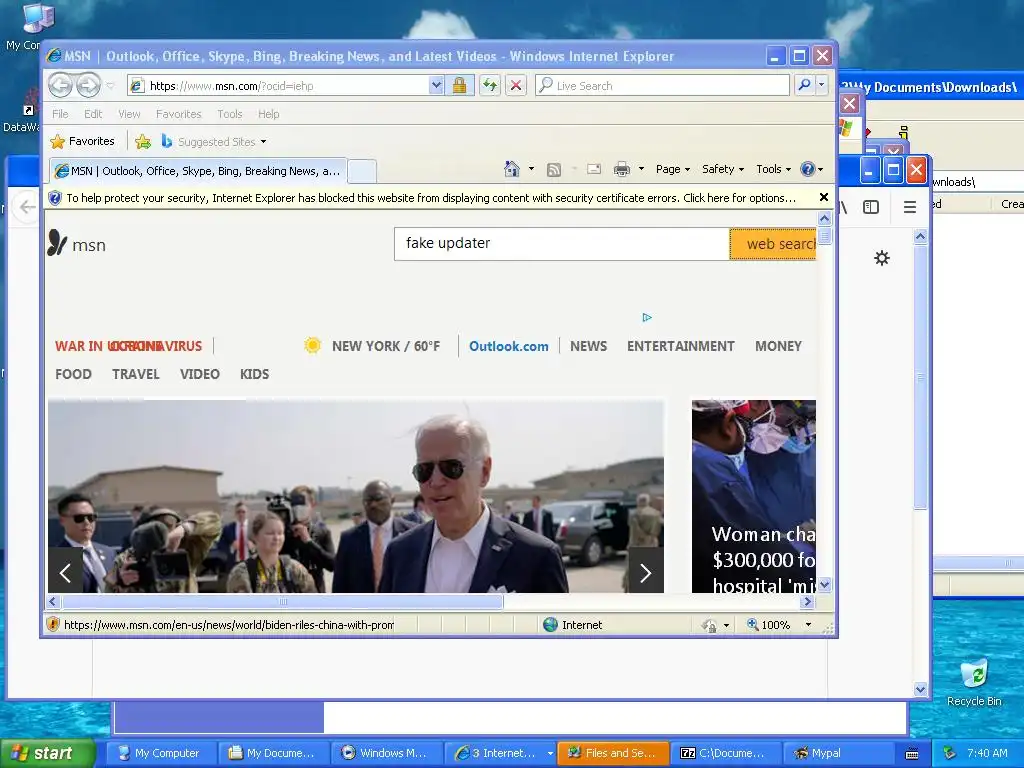
Task: Open the search provider dropdown arrow
Action: tap(822, 85)
